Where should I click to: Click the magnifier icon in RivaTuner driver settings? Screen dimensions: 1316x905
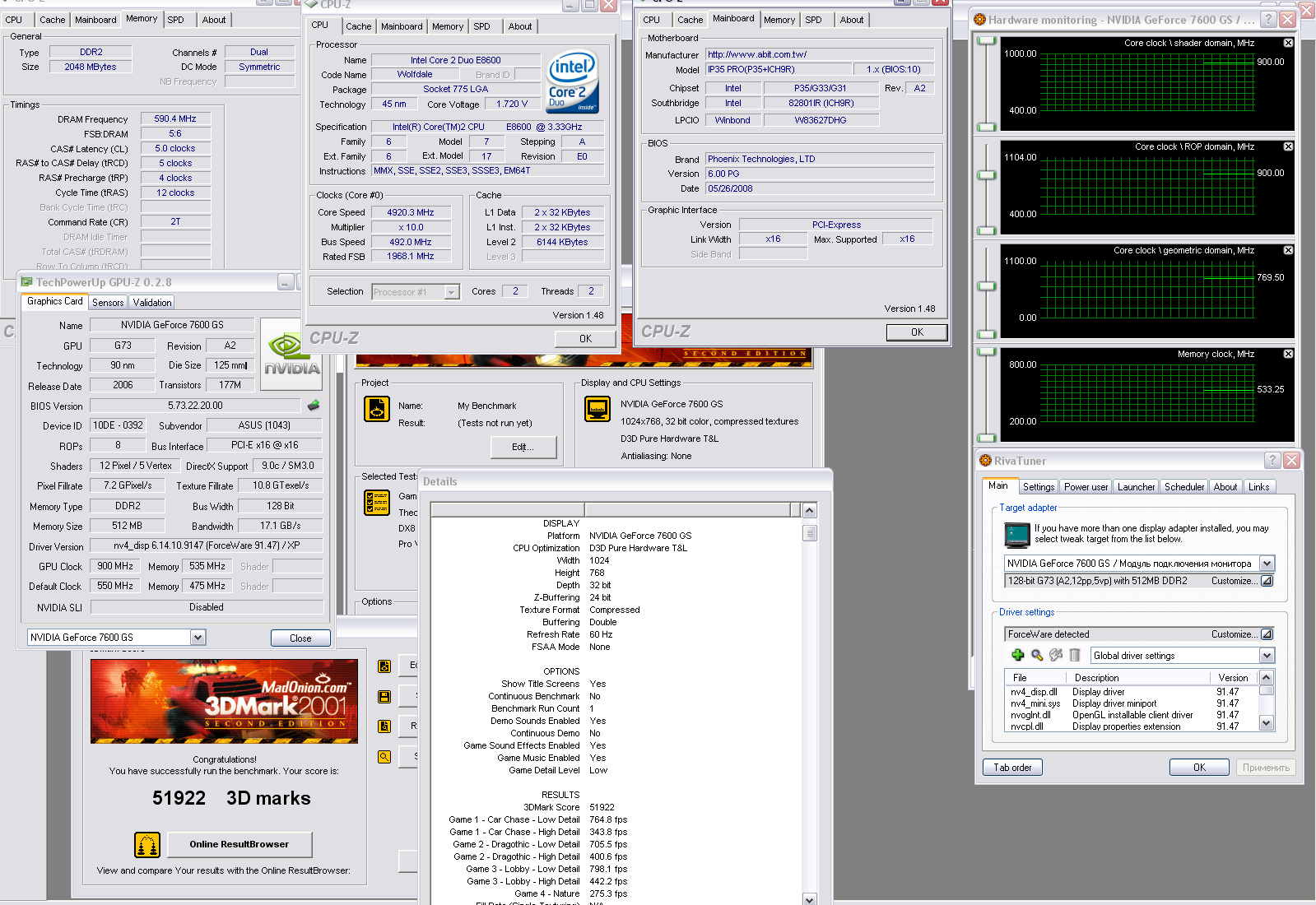[1037, 655]
